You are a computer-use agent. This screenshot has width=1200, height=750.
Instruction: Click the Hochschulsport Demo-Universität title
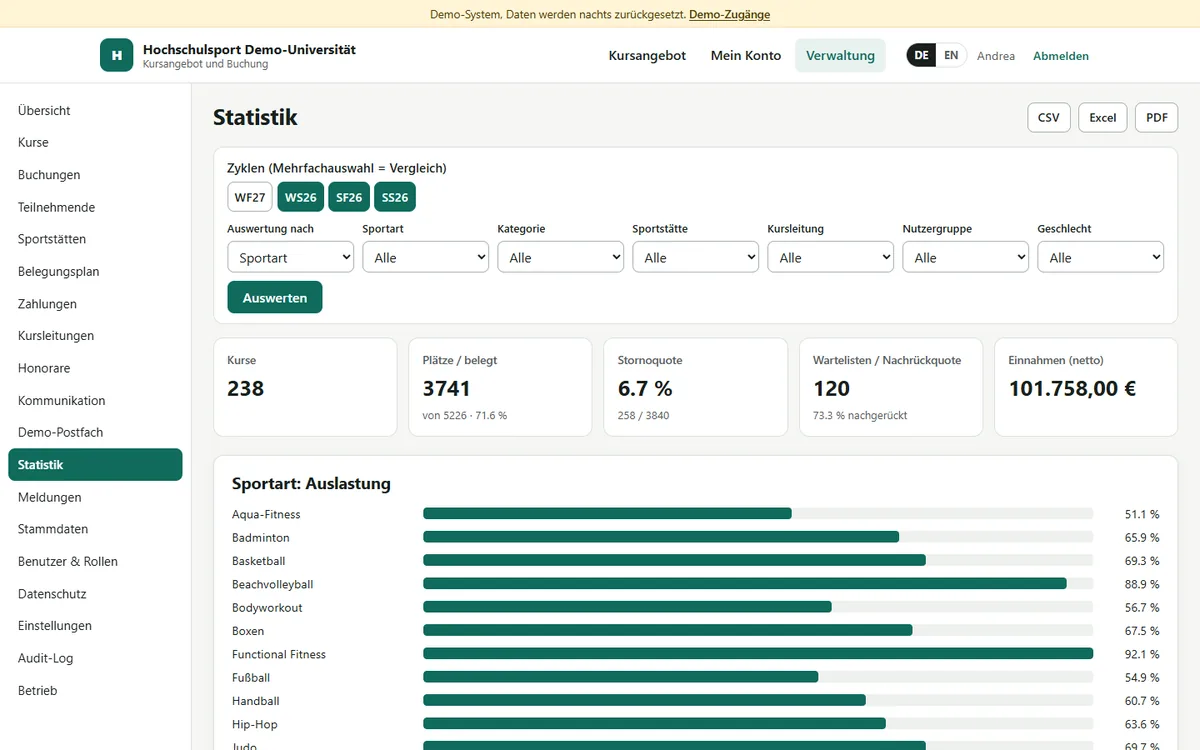(249, 49)
